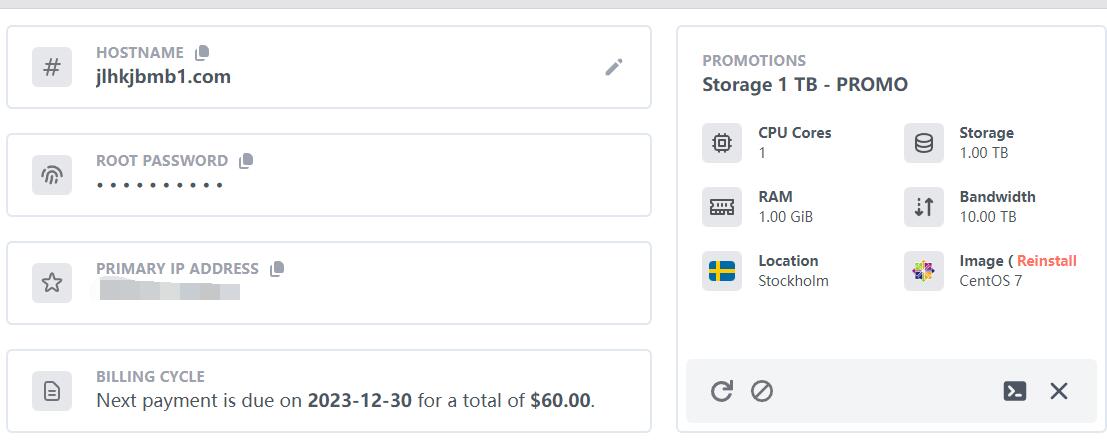Click the hash icon beside hostname

click(x=52, y=67)
